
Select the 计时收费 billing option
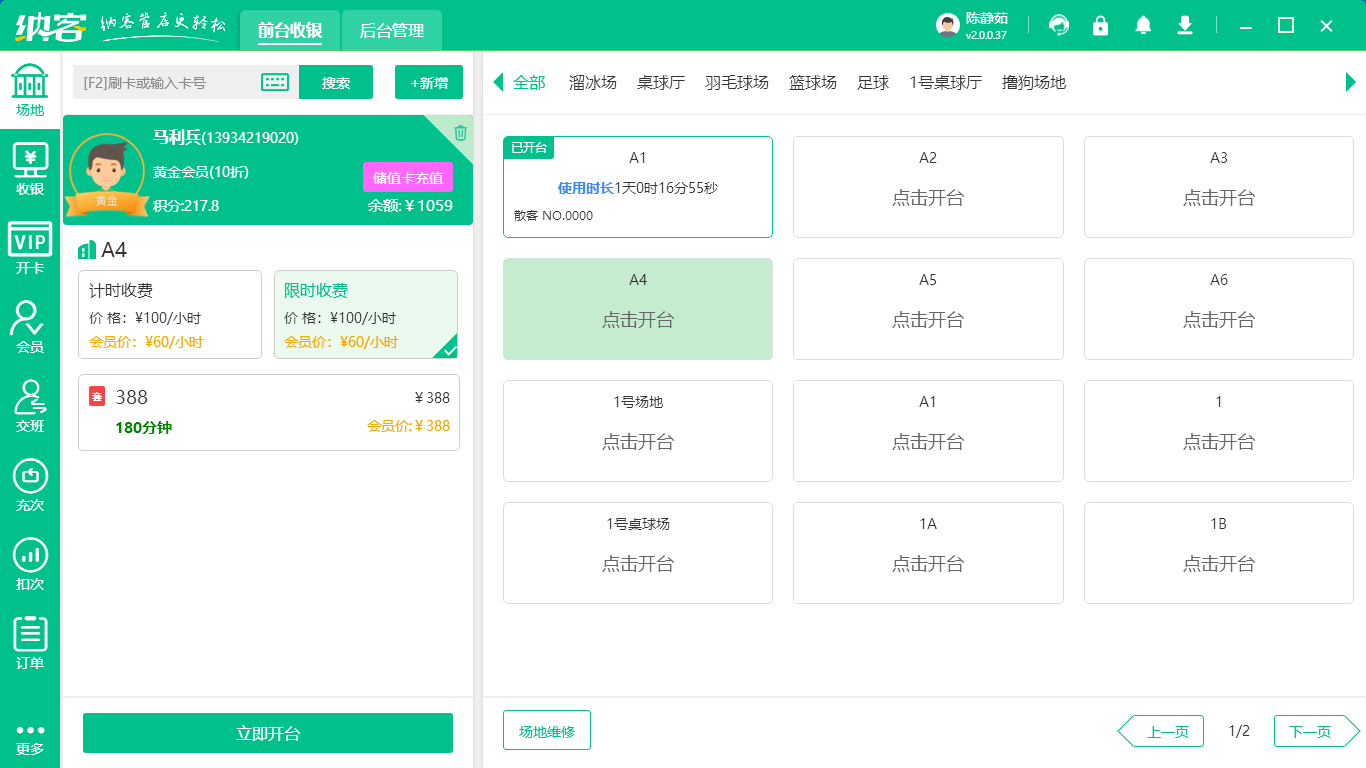pyautogui.click(x=170, y=314)
